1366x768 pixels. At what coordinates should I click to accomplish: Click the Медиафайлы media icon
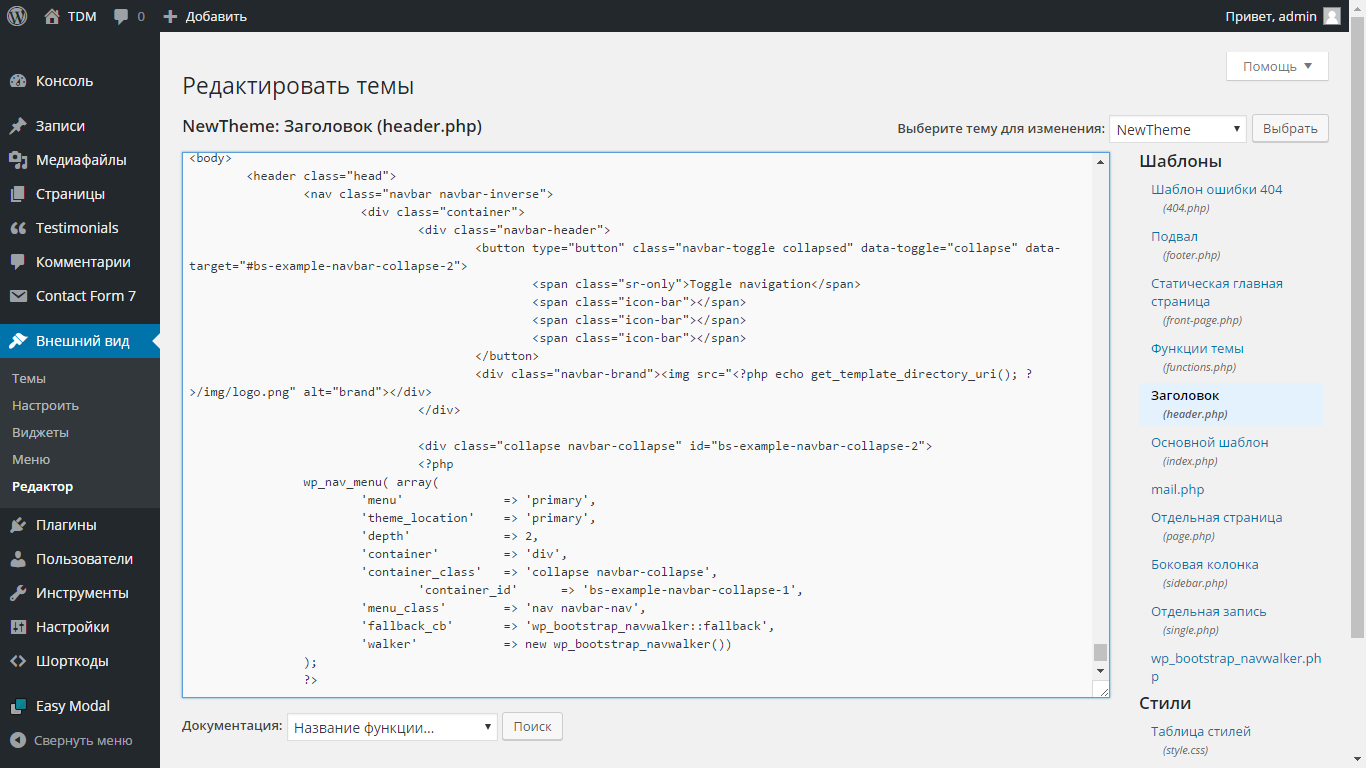click(17, 160)
